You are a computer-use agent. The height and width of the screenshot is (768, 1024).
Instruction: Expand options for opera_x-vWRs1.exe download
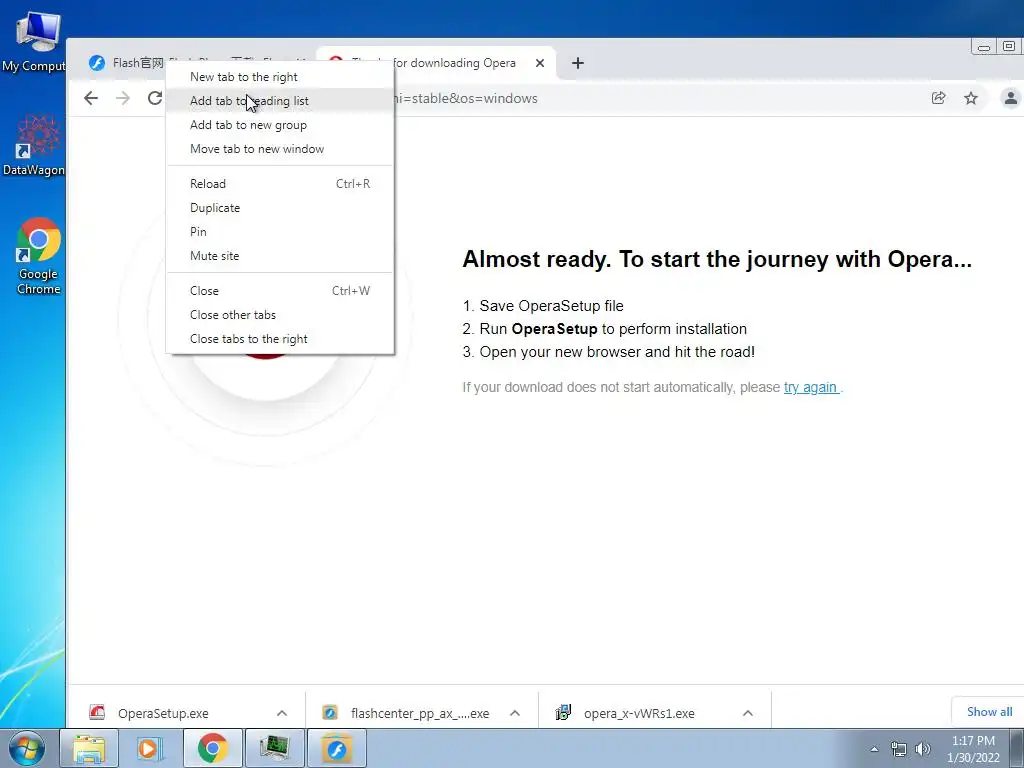(748, 713)
